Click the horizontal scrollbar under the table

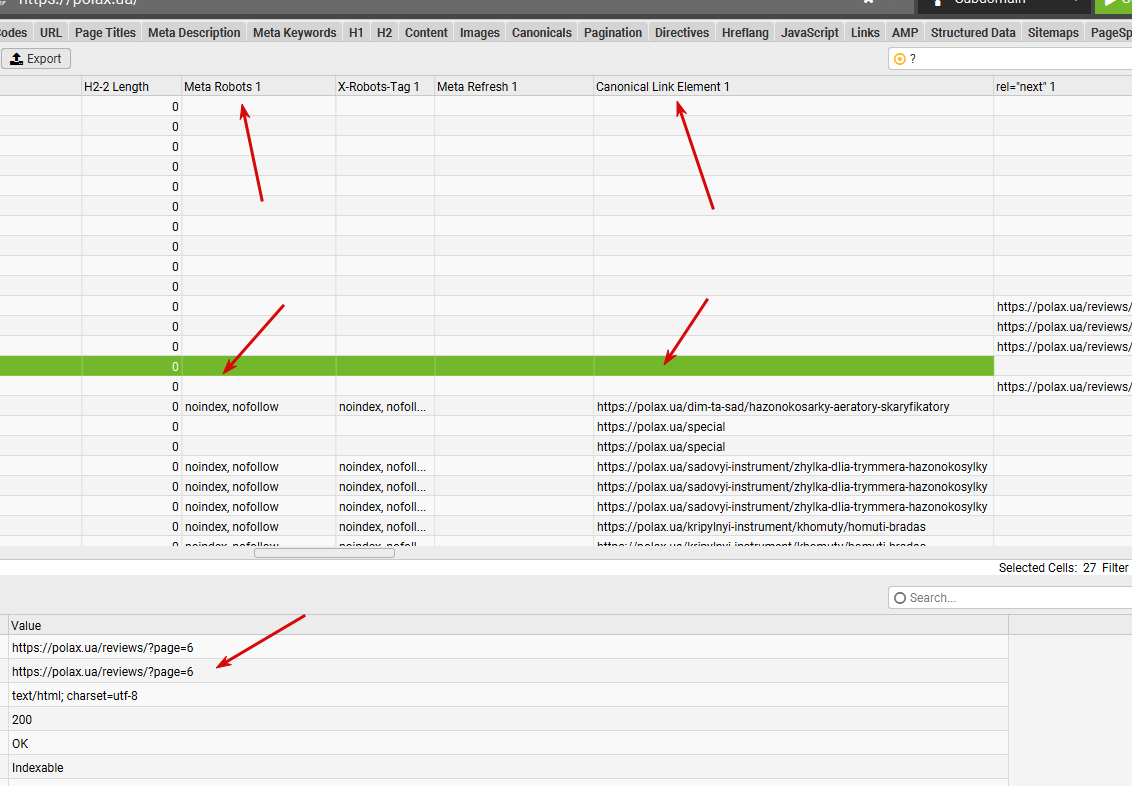pyautogui.click(x=324, y=553)
